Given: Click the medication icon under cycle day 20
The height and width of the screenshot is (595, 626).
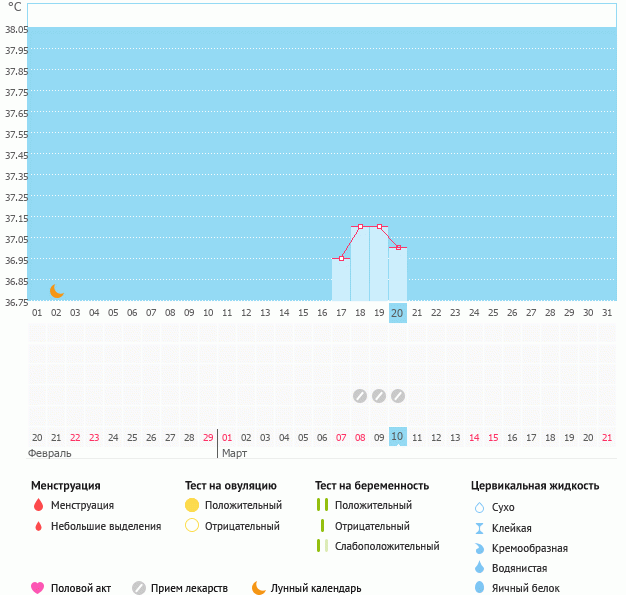Looking at the screenshot, I should (398, 395).
